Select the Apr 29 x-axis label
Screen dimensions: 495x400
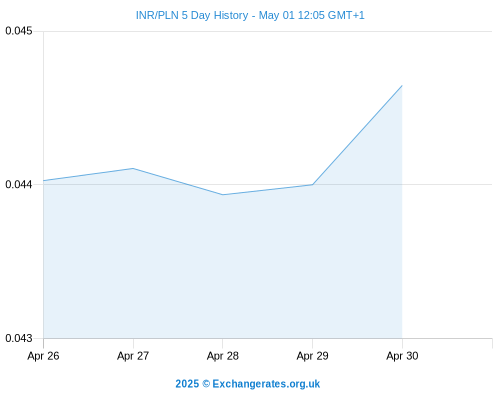pos(312,356)
